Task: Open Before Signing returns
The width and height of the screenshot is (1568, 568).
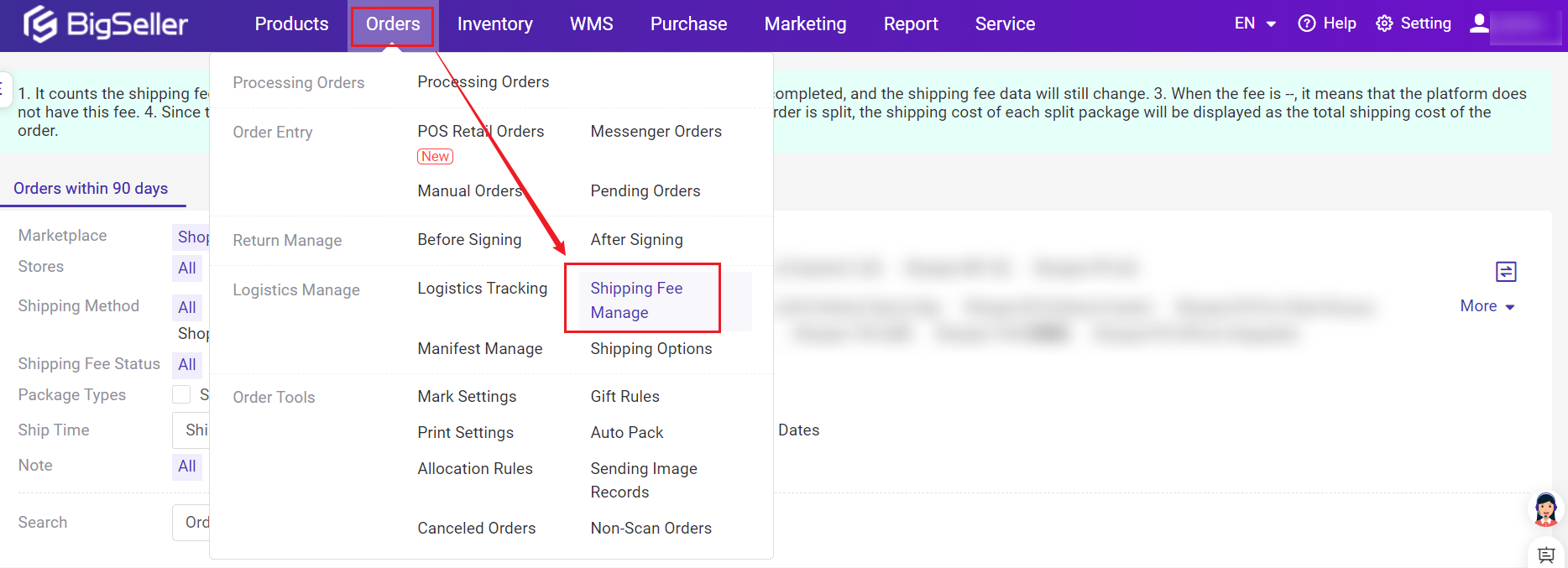Action: click(469, 240)
